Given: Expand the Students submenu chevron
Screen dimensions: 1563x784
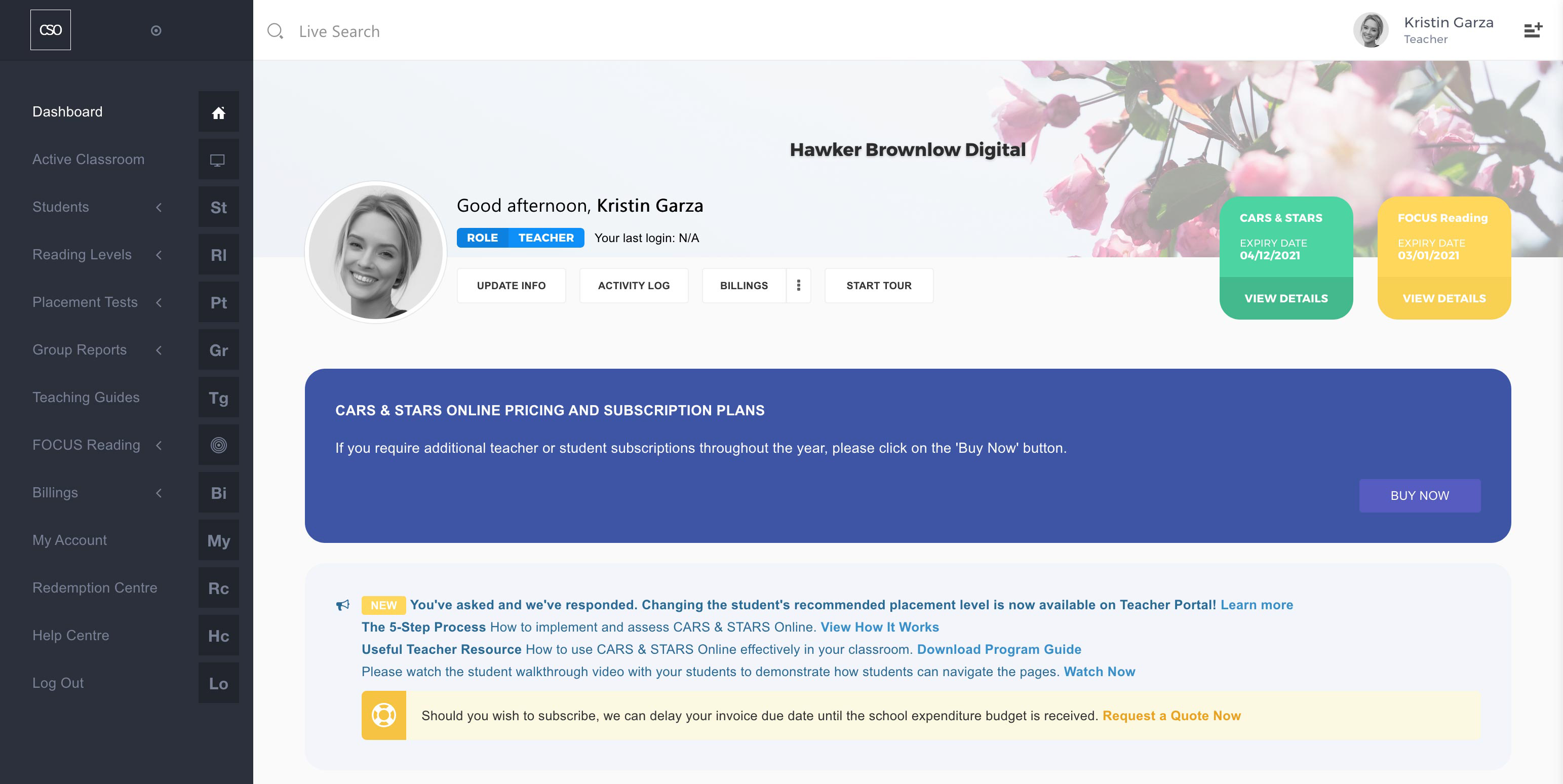Looking at the screenshot, I should coord(159,207).
